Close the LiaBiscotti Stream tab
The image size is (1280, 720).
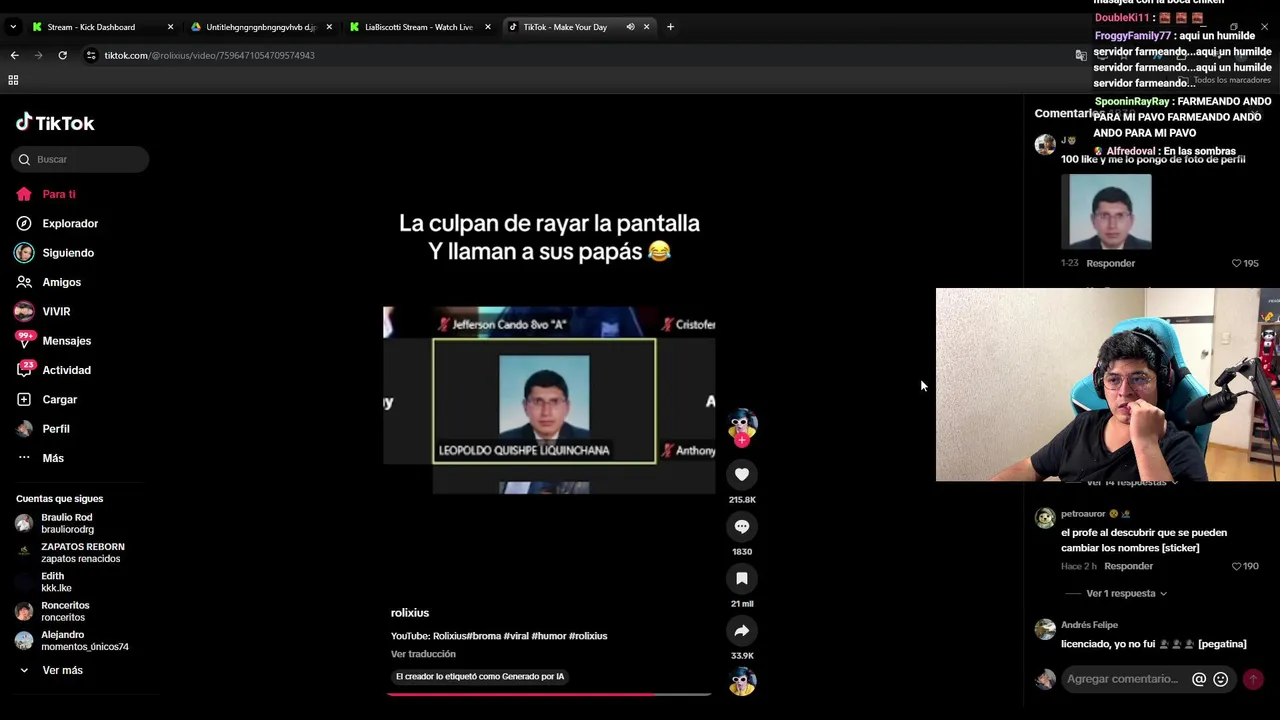click(x=488, y=27)
